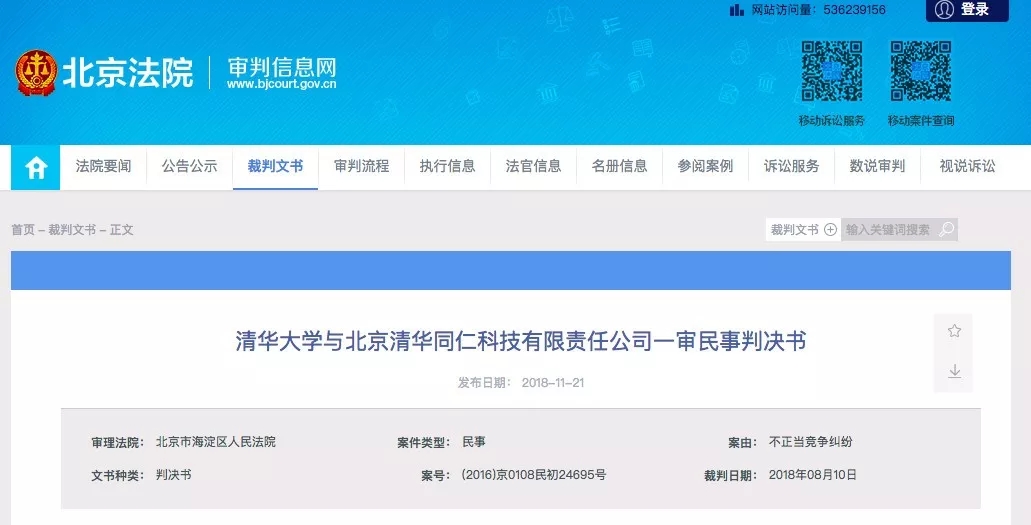This screenshot has height=525, width=1031.
Task: Open the 诉讼服务 menu item
Action: 791,166
